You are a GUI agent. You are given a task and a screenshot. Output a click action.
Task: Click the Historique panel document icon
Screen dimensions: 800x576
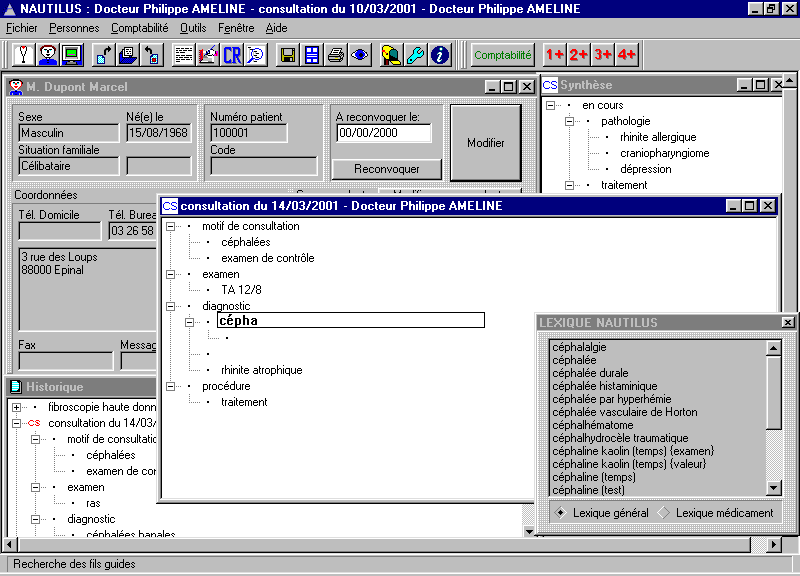[16, 387]
